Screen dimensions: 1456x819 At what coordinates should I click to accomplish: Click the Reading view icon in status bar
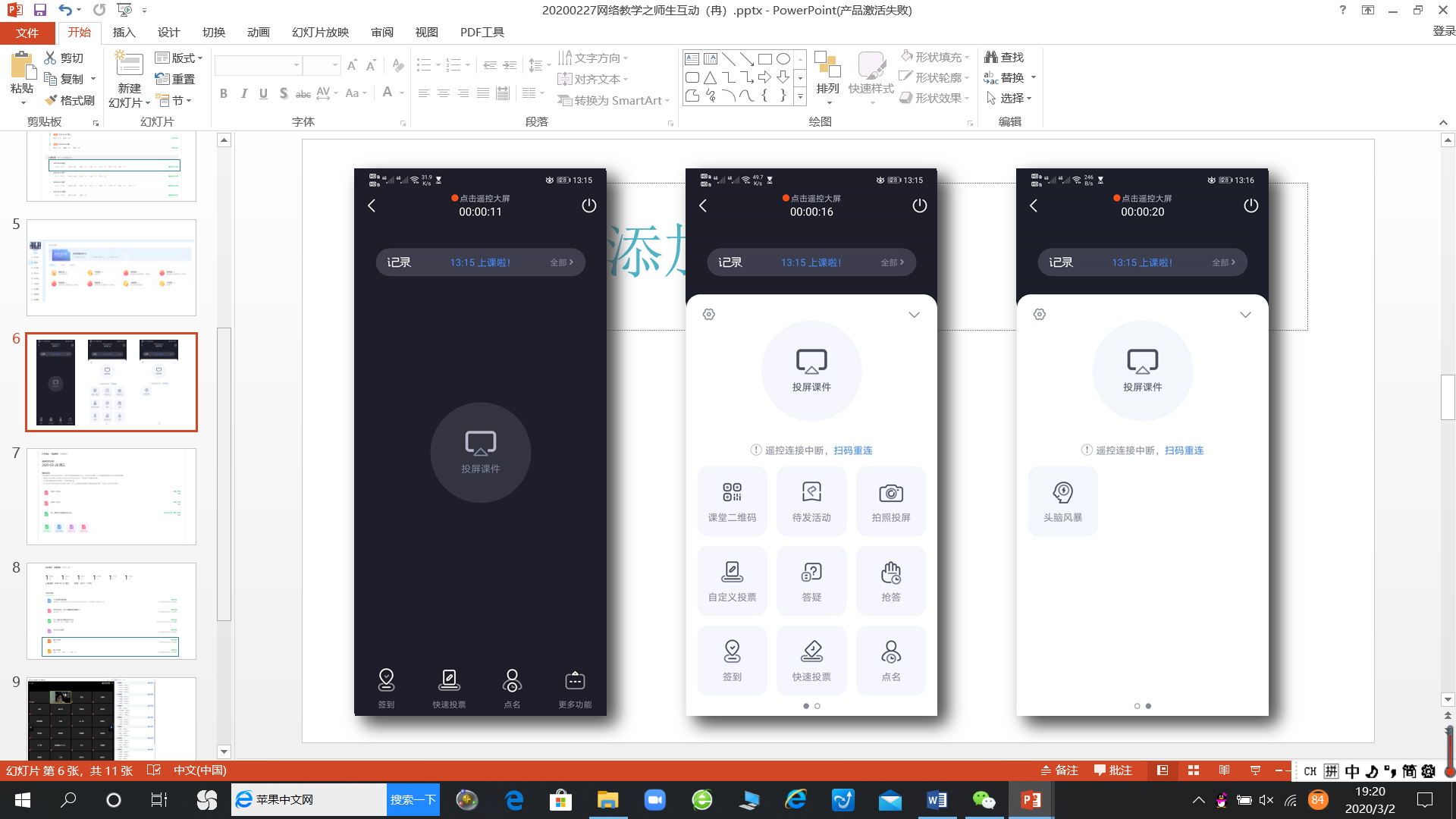click(1224, 770)
